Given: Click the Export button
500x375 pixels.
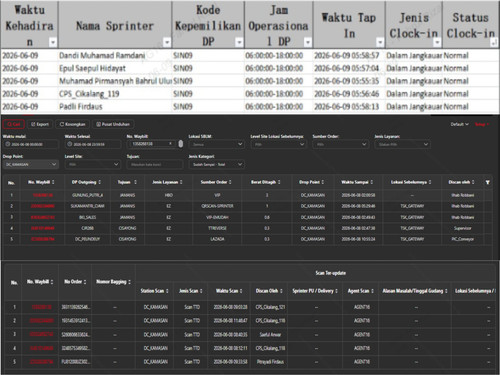Looking at the screenshot, I should click(40, 124).
